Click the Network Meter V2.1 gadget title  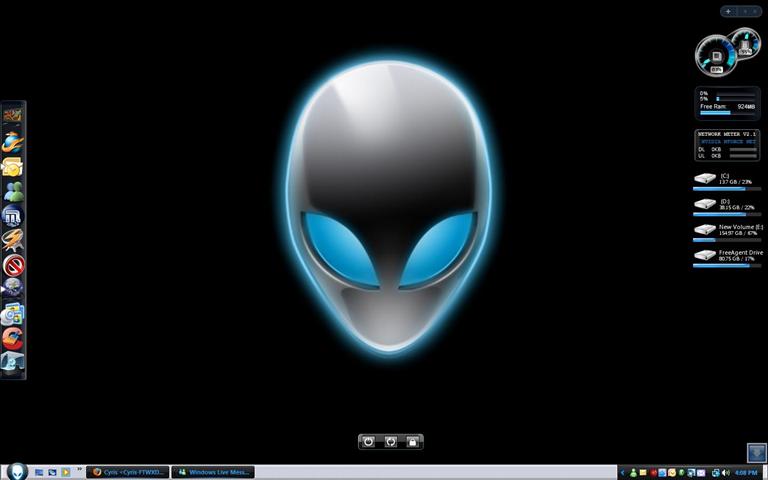pyautogui.click(x=727, y=134)
